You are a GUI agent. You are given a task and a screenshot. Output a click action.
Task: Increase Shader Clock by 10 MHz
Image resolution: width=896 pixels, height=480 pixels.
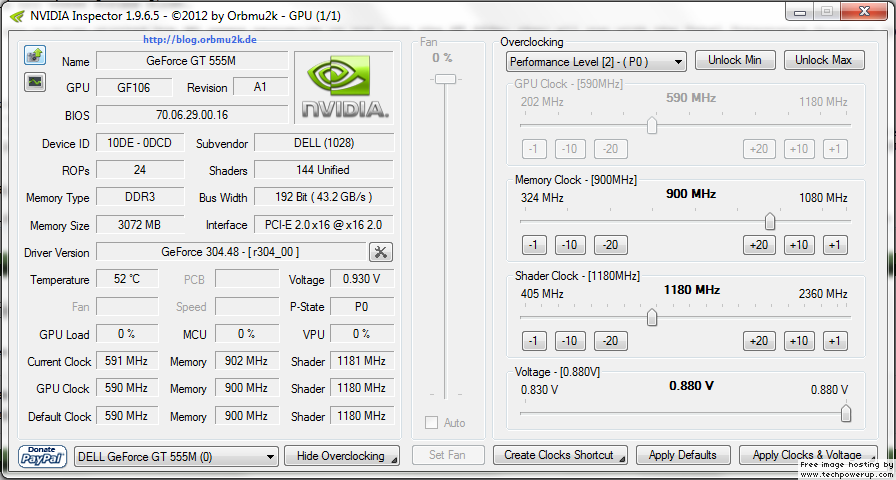coord(798,341)
